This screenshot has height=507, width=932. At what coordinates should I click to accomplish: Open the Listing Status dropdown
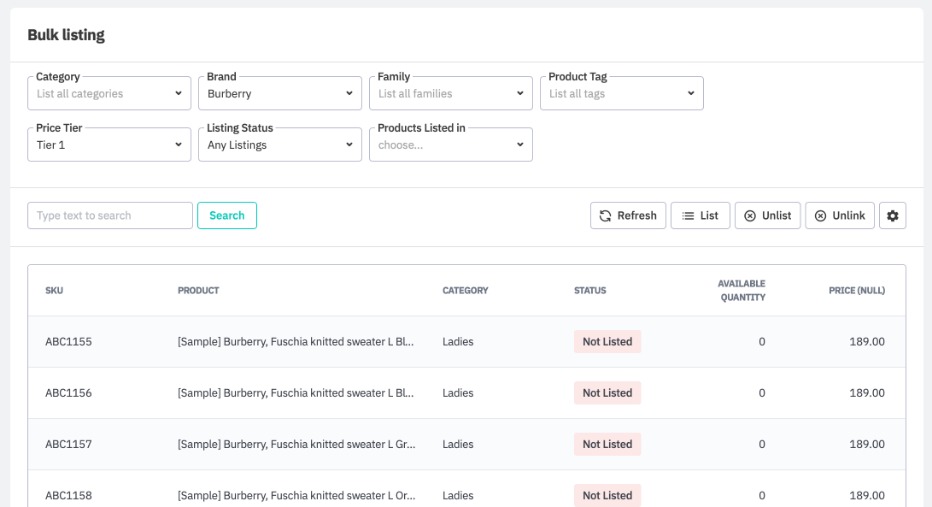pyautogui.click(x=280, y=145)
